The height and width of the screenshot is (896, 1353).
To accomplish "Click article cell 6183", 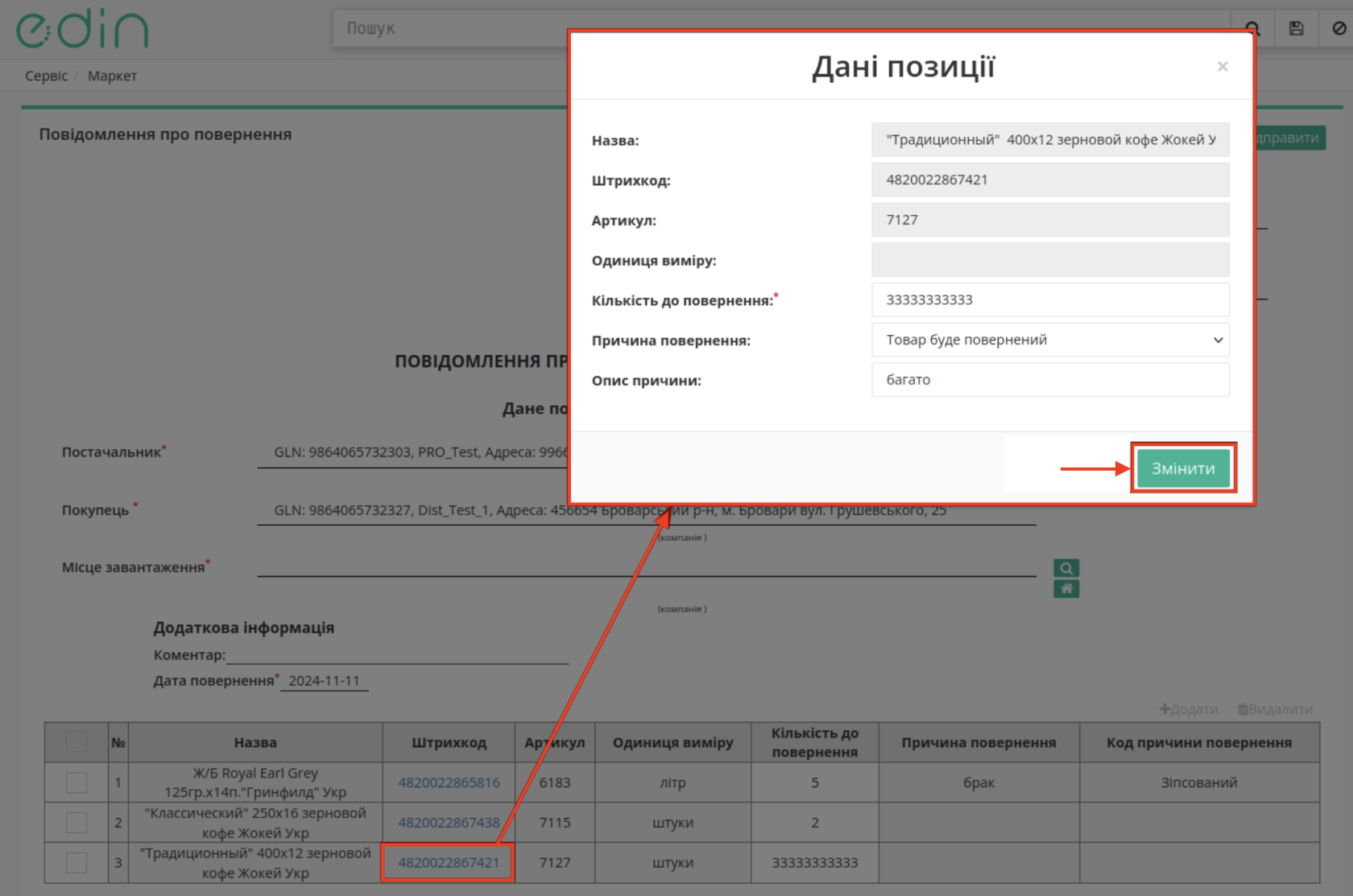I will click(555, 782).
